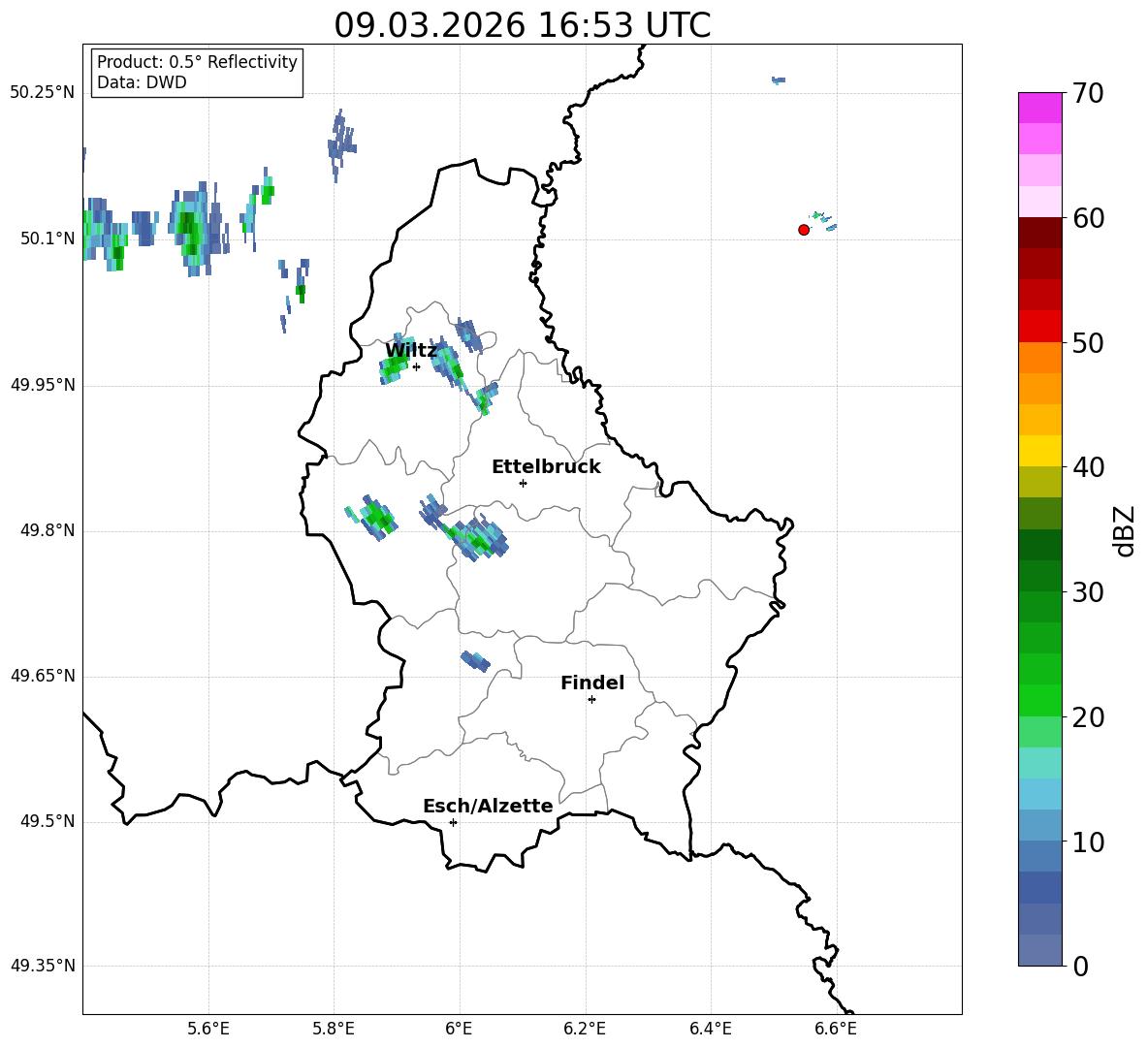Click the Esch/Alzette location cross marker

point(453,822)
